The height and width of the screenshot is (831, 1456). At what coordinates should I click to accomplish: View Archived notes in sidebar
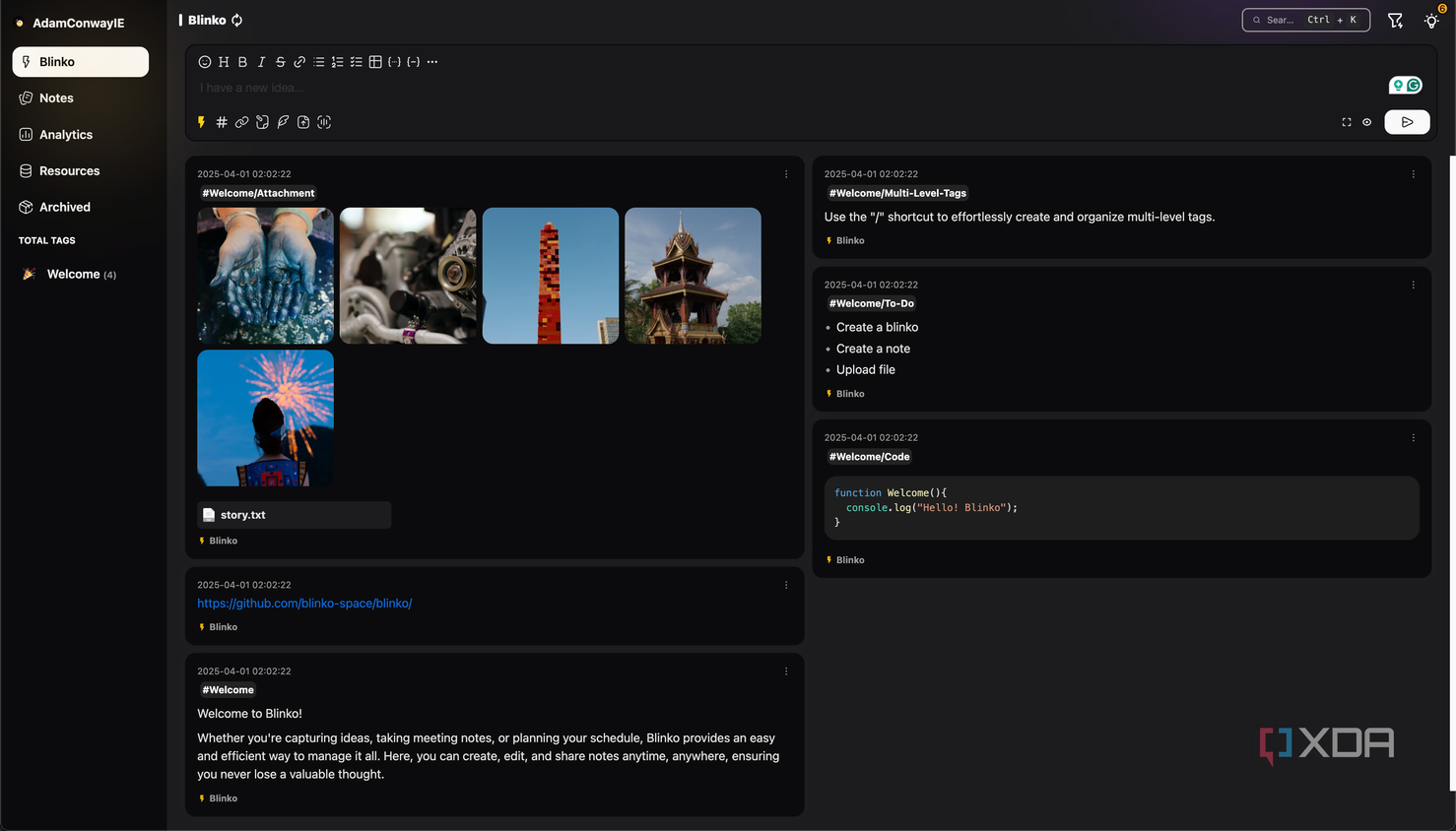click(x=81, y=208)
